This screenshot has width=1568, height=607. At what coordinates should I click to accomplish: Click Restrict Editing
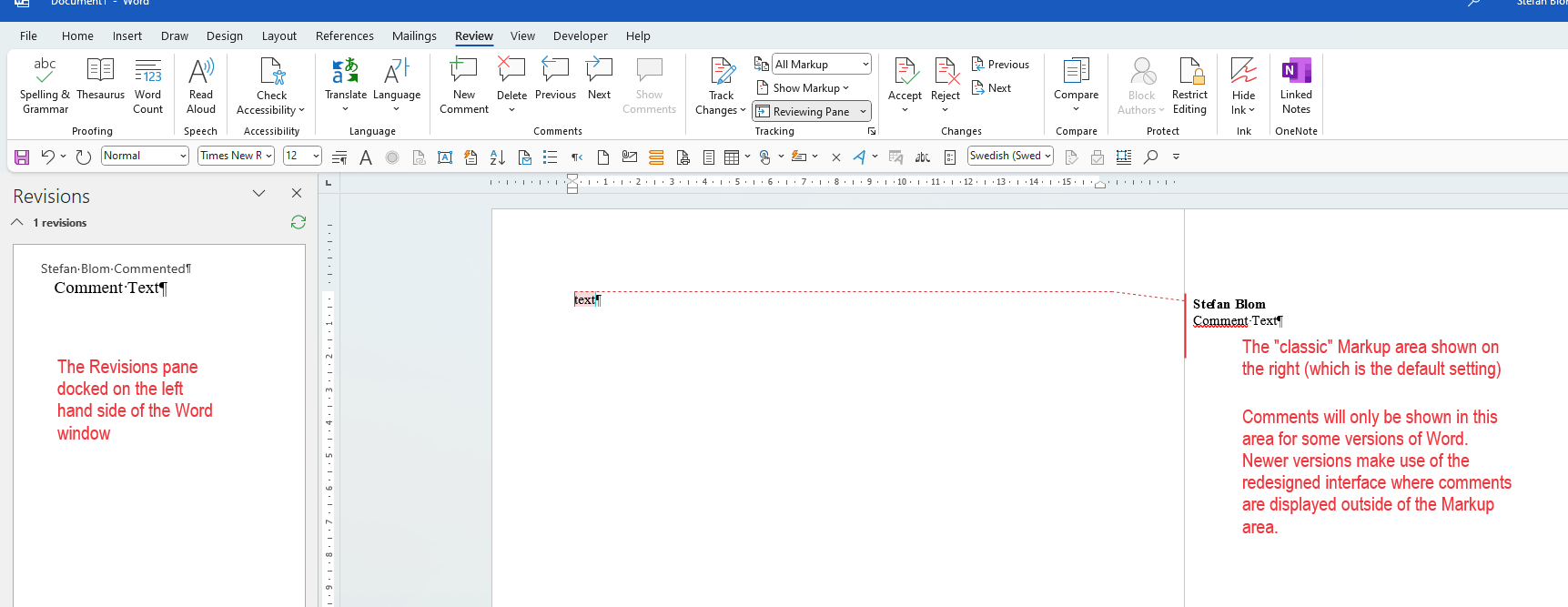pos(1189,86)
